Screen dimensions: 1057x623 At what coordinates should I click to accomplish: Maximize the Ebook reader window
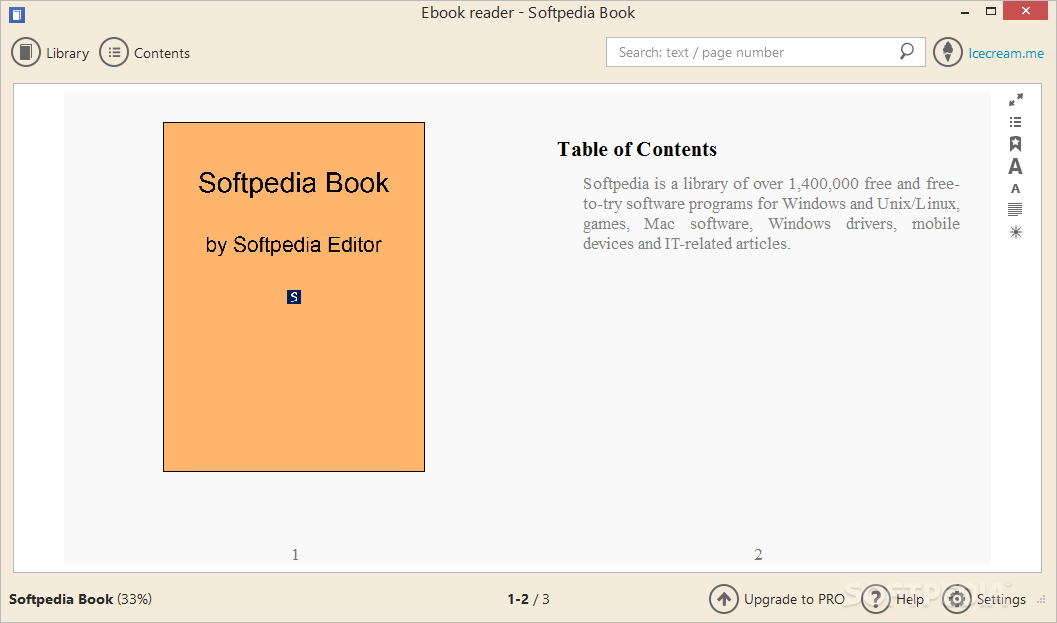990,11
